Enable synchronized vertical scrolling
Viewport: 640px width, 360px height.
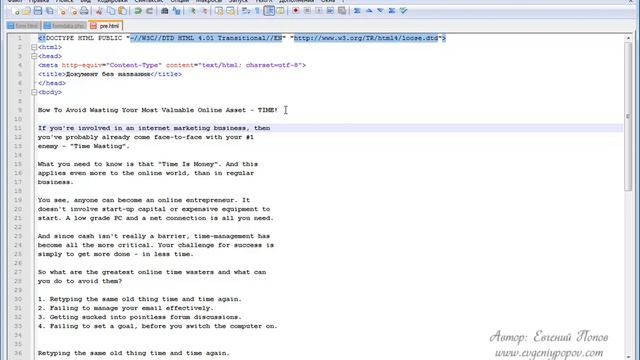tap(219, 11)
